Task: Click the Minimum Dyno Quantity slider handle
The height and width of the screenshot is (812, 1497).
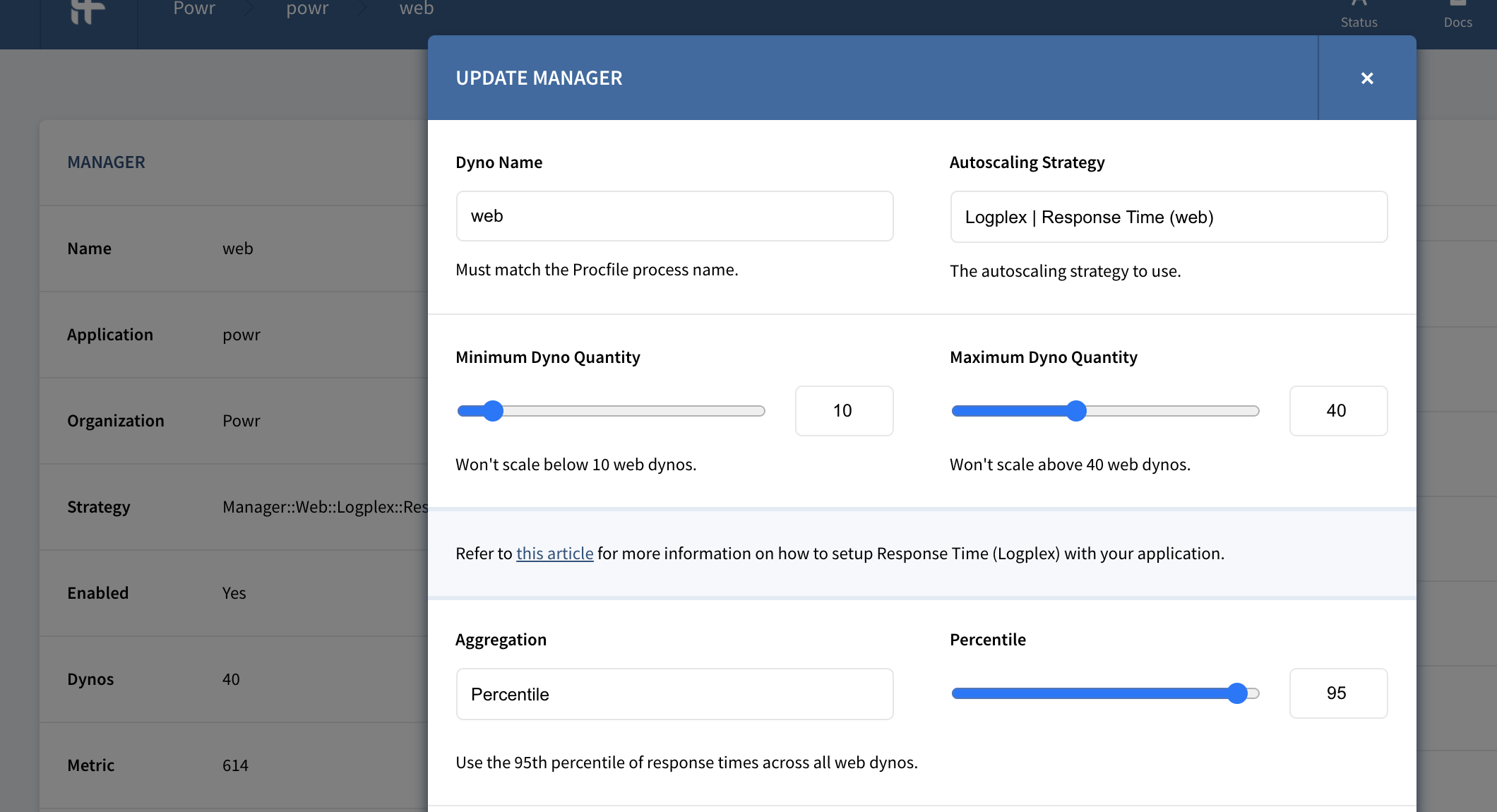Action: pyautogui.click(x=493, y=411)
